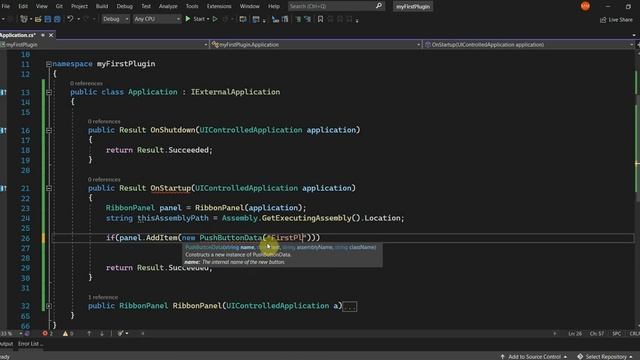The width and height of the screenshot is (640, 360).
Task: Open the Analyze menu
Action: point(168,6)
